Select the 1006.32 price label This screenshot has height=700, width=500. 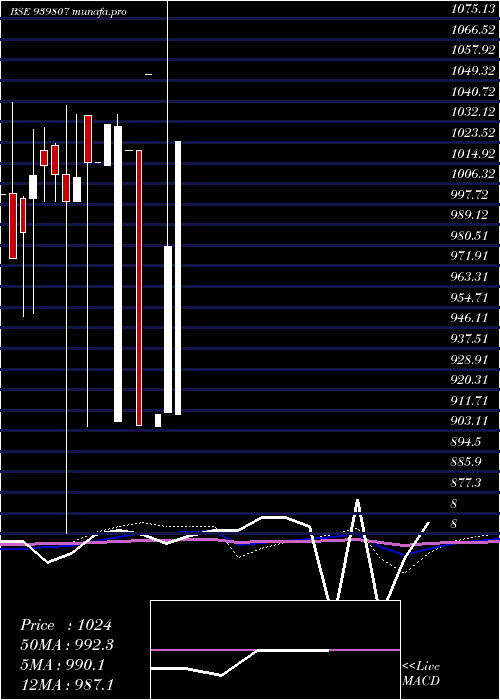tap(473, 174)
